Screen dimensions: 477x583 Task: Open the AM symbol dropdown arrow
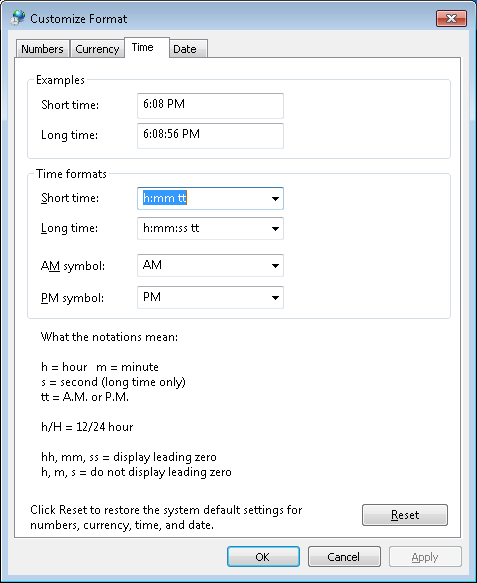point(275,265)
